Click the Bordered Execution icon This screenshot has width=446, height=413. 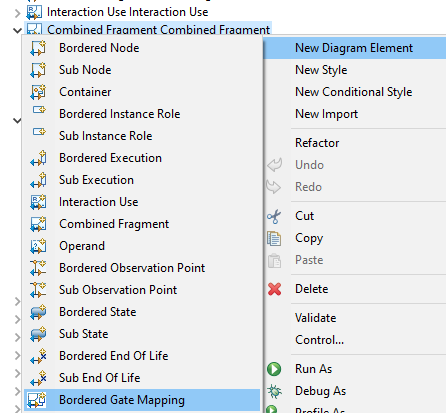[x=38, y=158]
